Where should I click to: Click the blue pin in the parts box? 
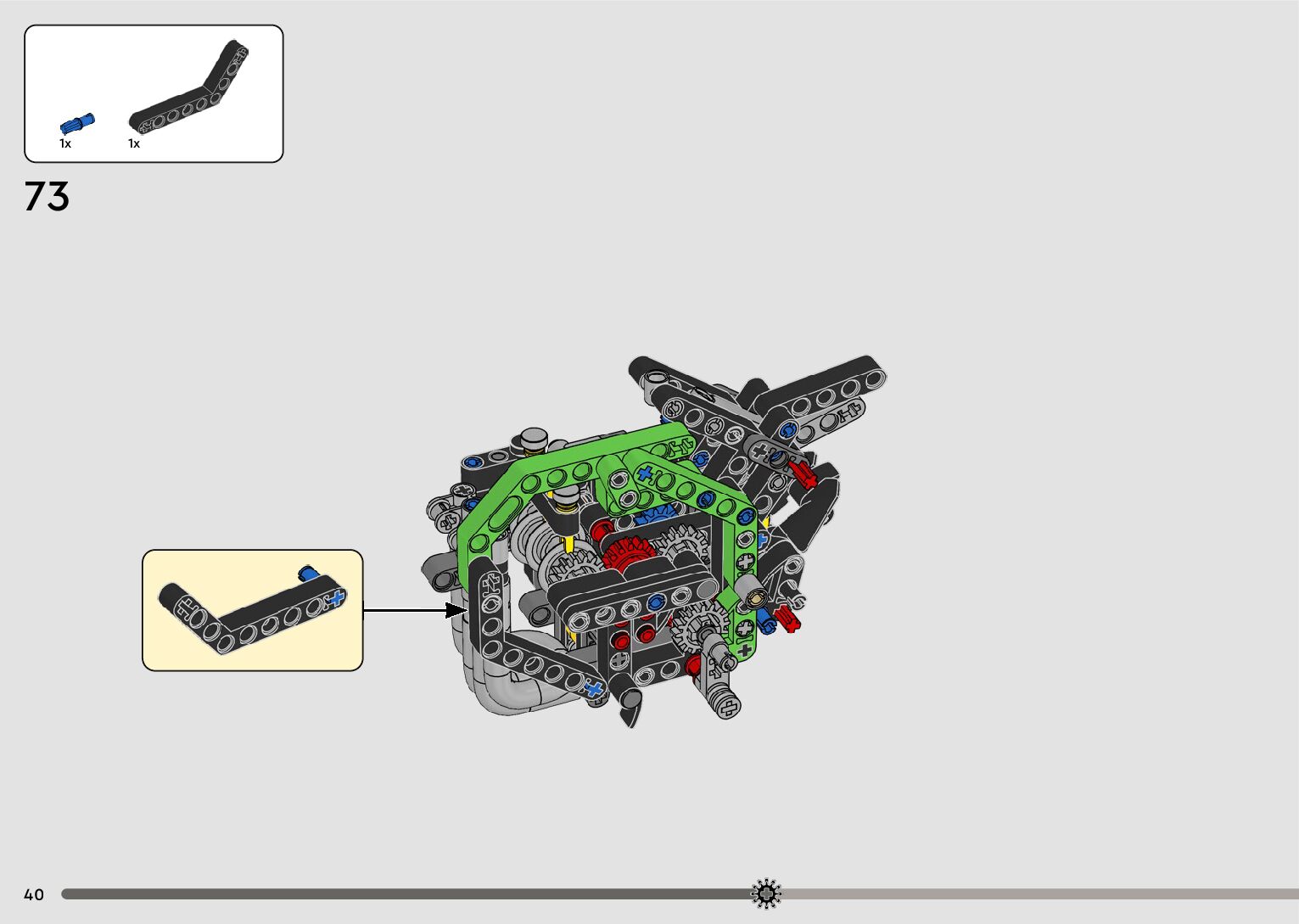[x=76, y=124]
